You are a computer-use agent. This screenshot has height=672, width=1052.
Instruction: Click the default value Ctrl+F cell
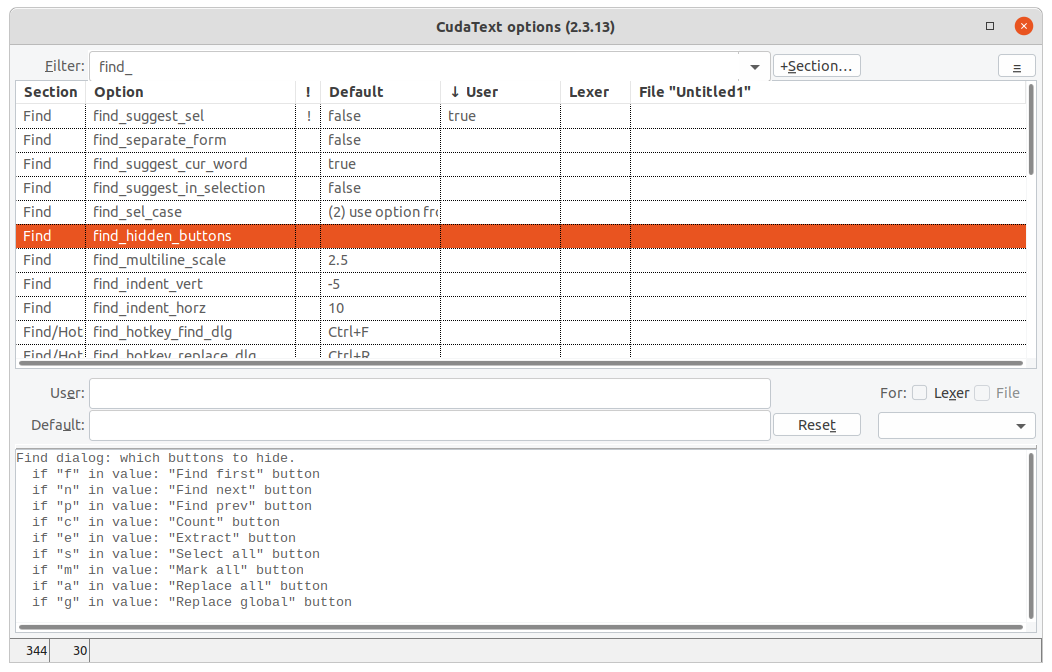pyautogui.click(x=380, y=333)
